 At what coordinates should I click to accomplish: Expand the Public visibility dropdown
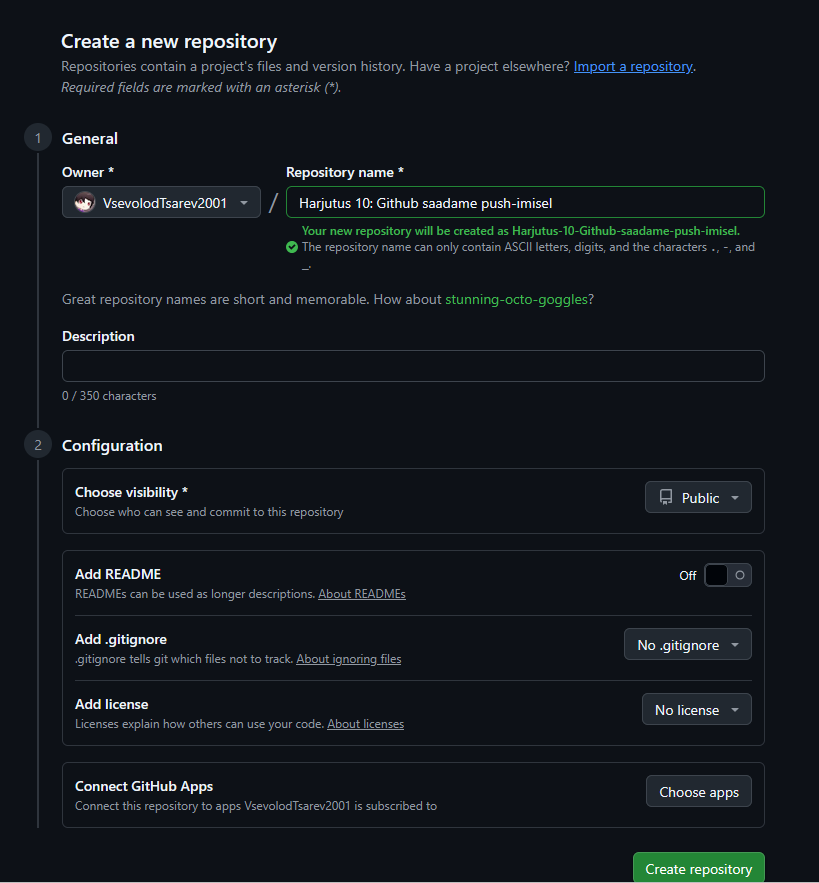[x=698, y=498]
